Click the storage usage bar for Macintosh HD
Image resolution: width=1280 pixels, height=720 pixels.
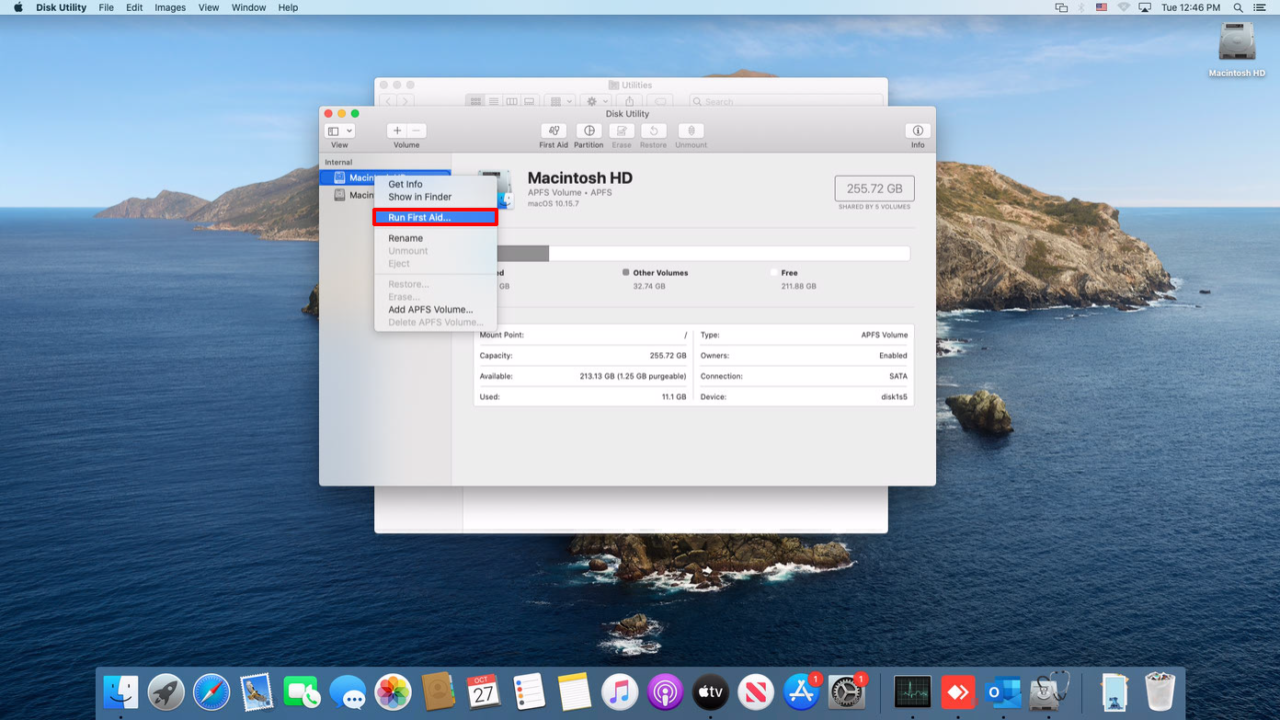[x=700, y=252]
